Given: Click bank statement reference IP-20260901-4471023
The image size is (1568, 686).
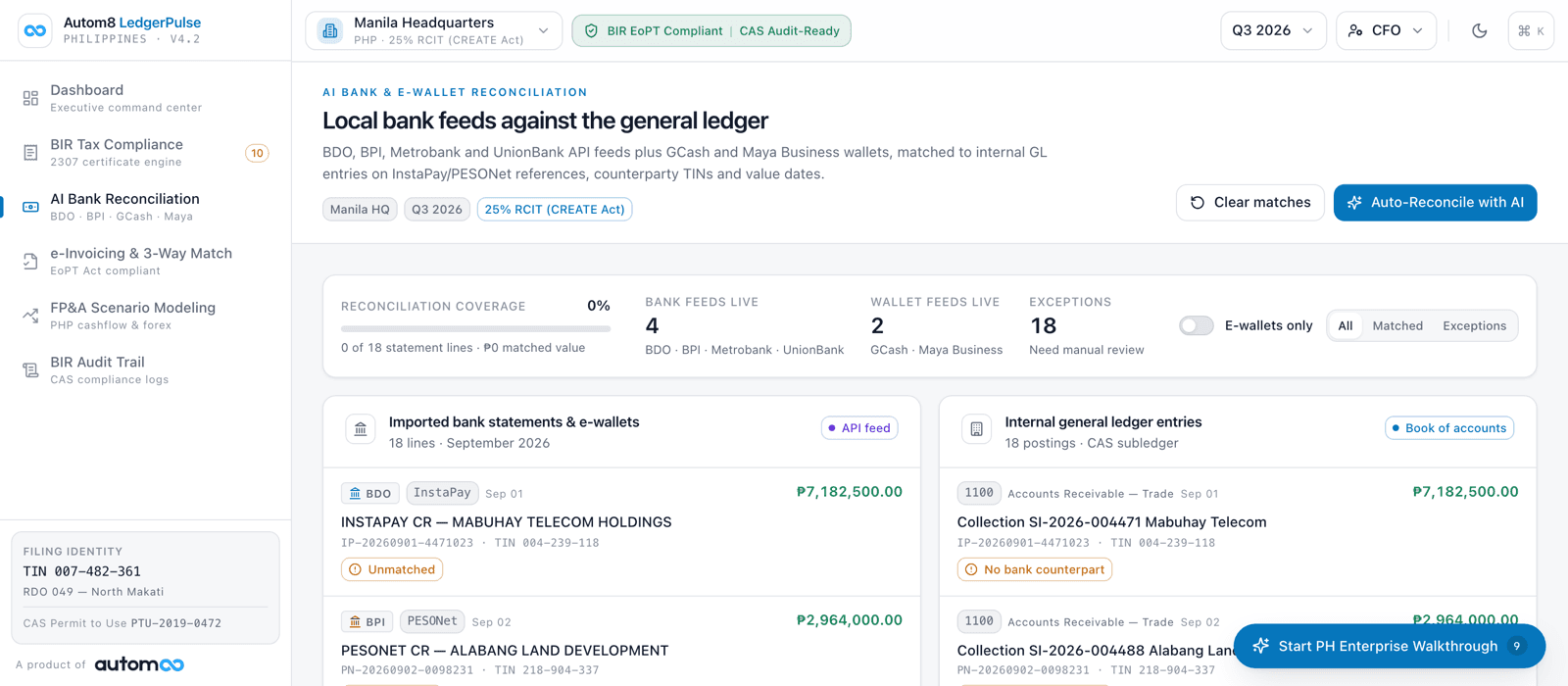Looking at the screenshot, I should 407,543.
